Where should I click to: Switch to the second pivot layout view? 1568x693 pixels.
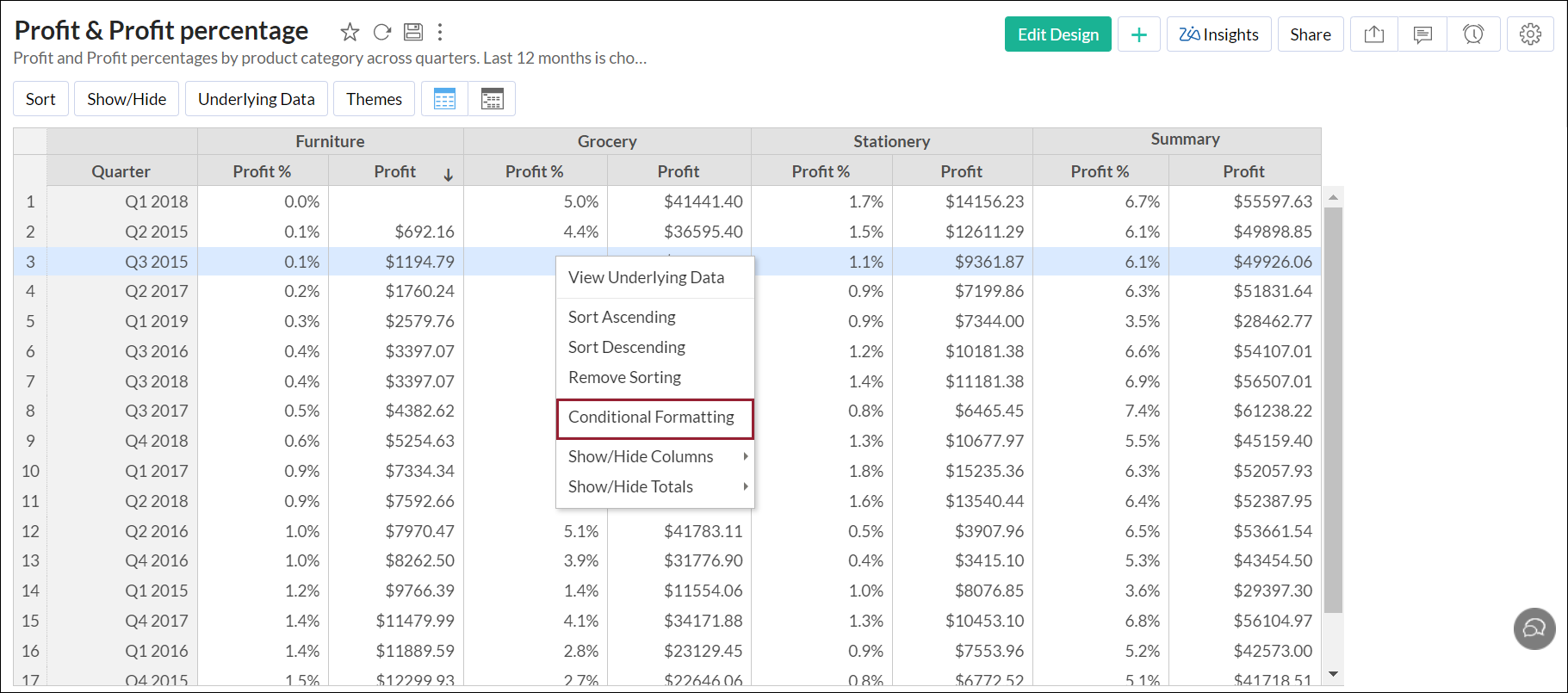coord(492,99)
